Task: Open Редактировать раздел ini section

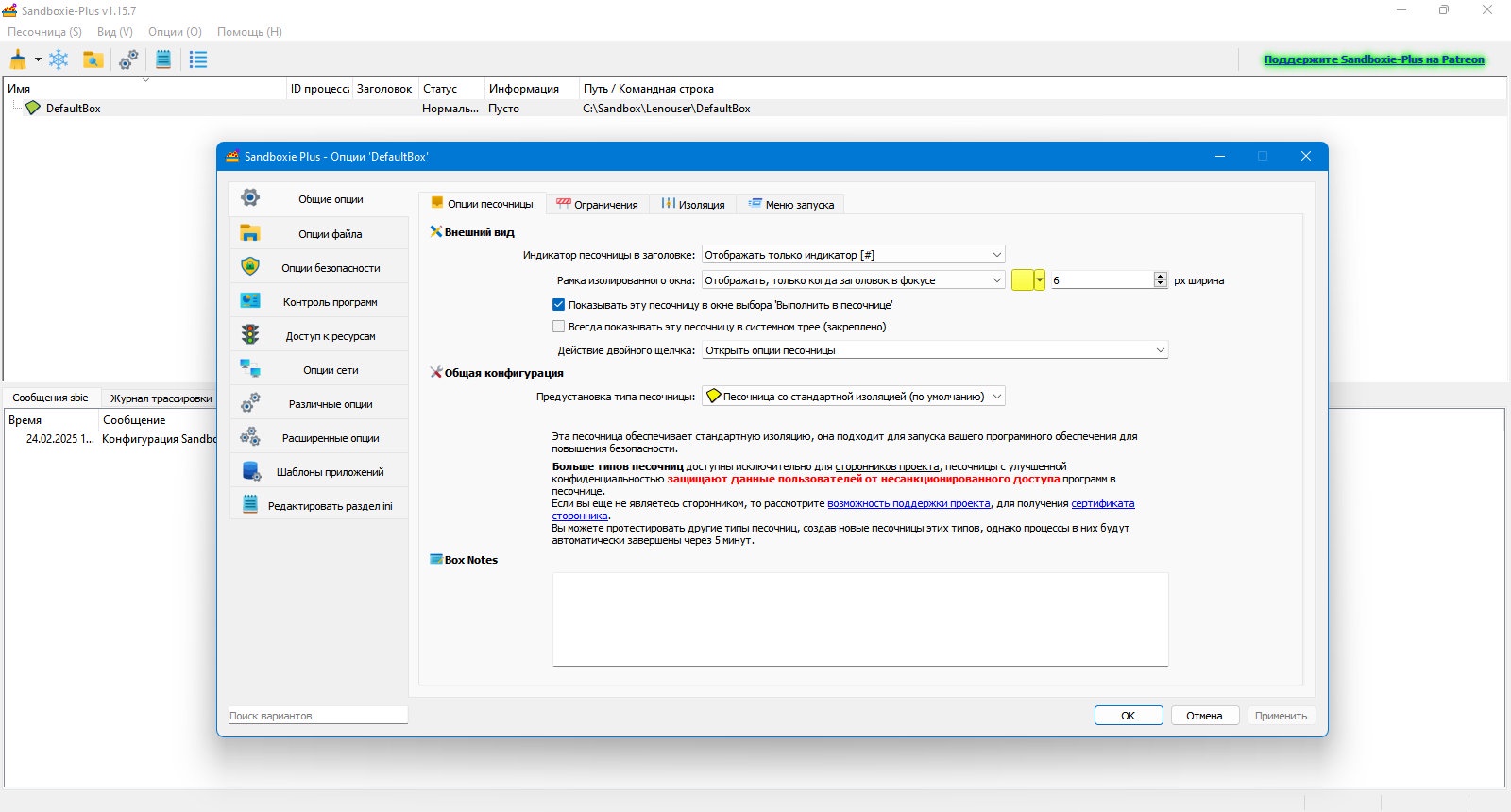Action: (x=318, y=505)
